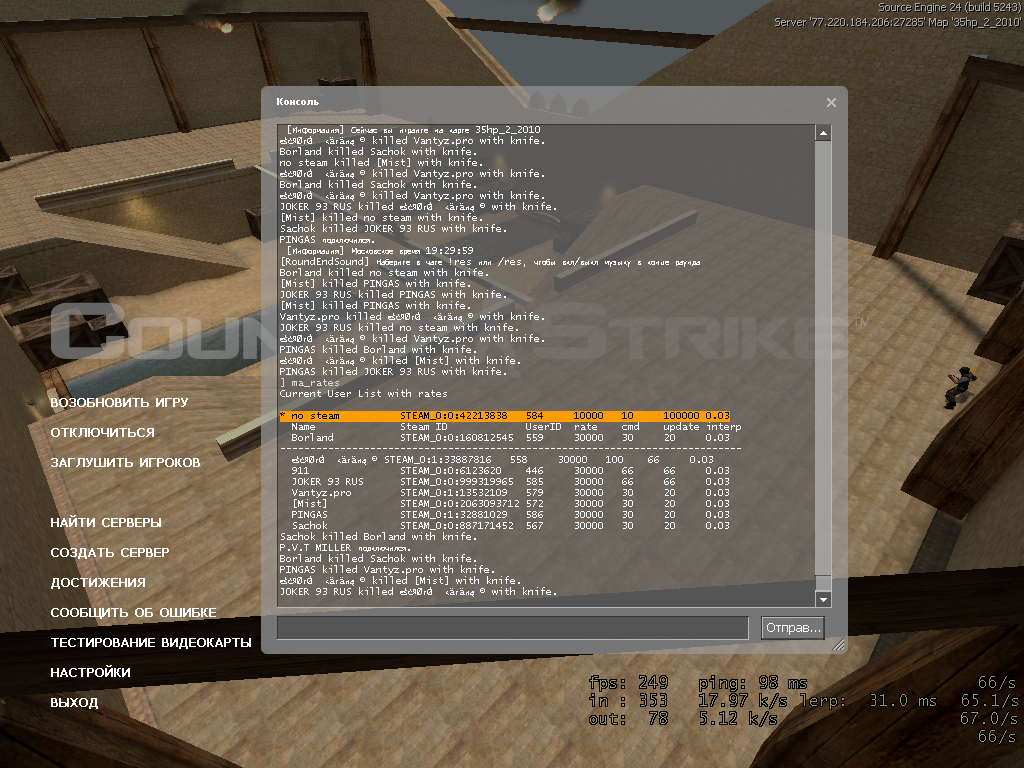This screenshot has height=768, width=1024.
Task: Click the Консоль window title
Action: [x=297, y=102]
